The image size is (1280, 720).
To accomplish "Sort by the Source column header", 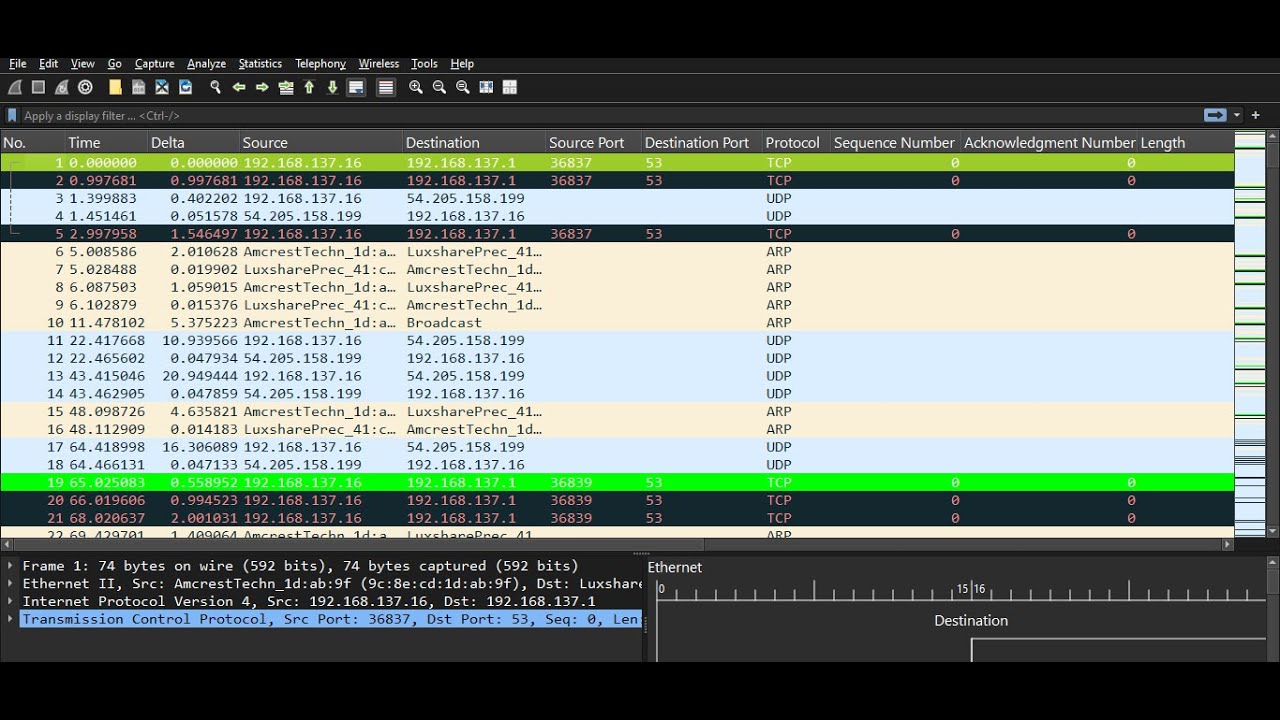I will click(x=321, y=143).
